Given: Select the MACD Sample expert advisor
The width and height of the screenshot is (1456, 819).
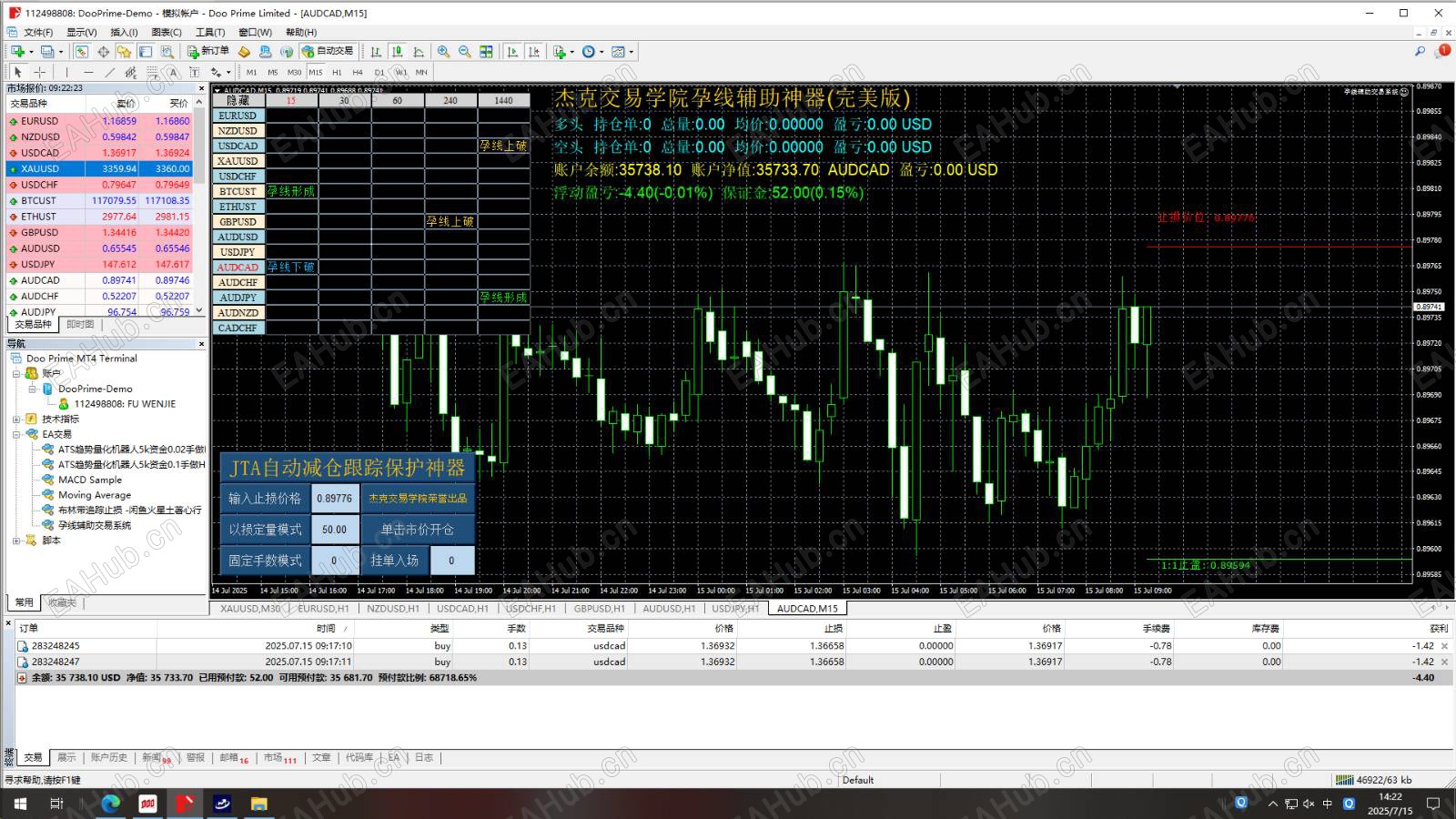Looking at the screenshot, I should click(89, 480).
